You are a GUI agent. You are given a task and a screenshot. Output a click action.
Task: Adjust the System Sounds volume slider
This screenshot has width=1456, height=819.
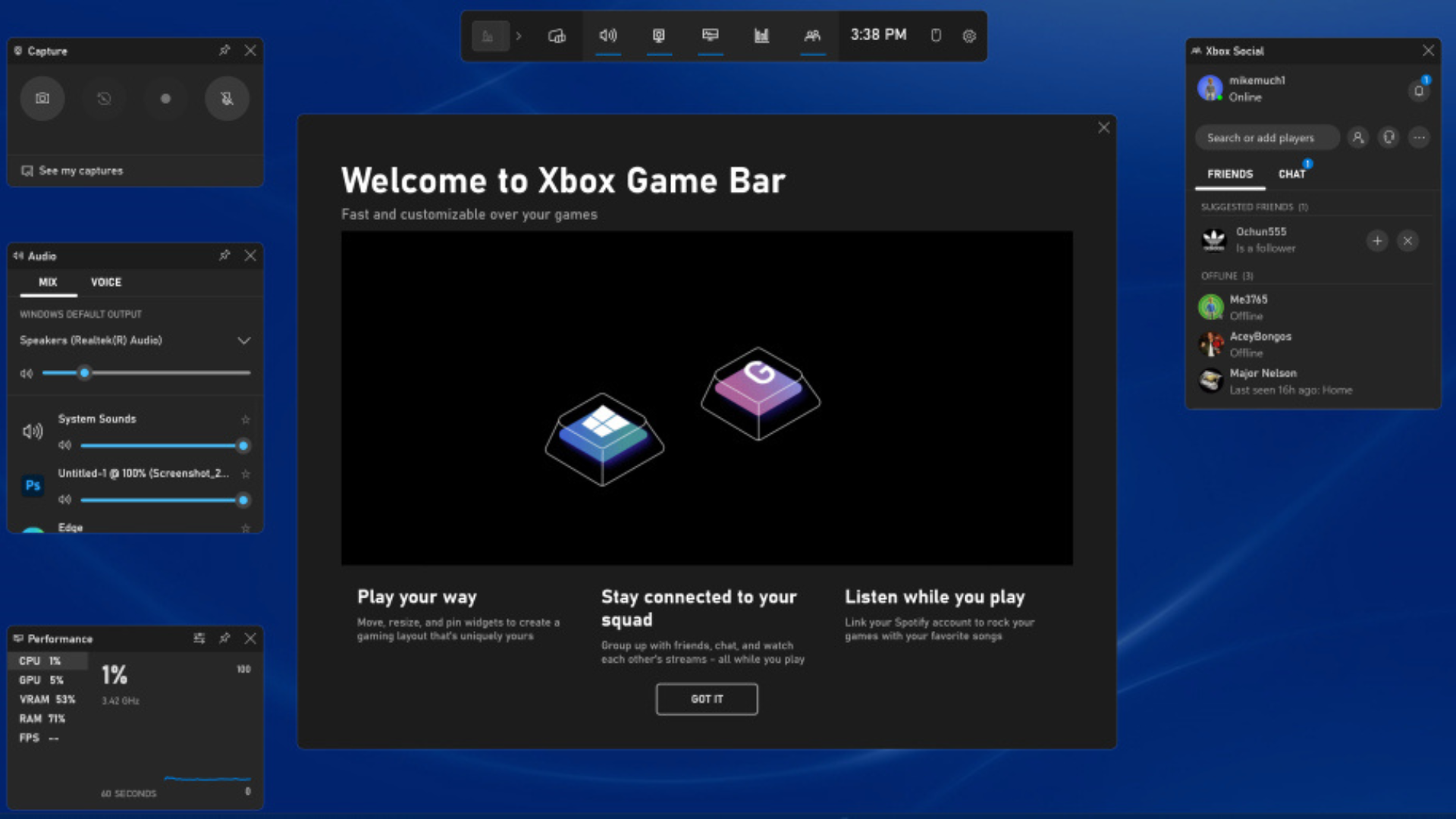(x=243, y=446)
